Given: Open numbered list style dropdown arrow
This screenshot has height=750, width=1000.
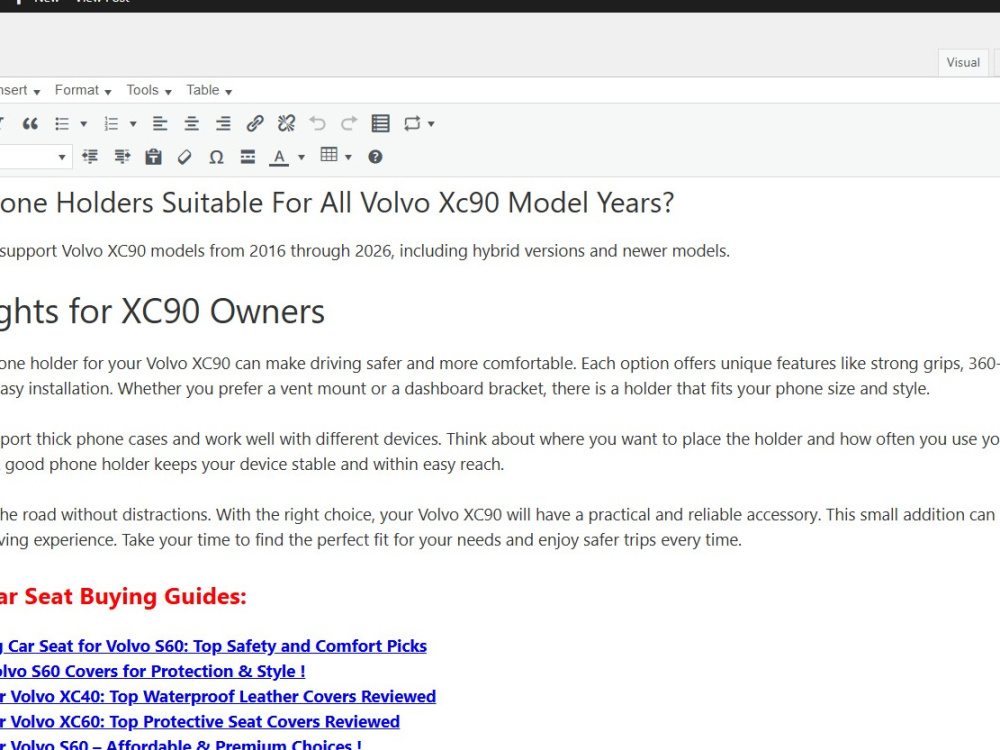Looking at the screenshot, I should 133,124.
